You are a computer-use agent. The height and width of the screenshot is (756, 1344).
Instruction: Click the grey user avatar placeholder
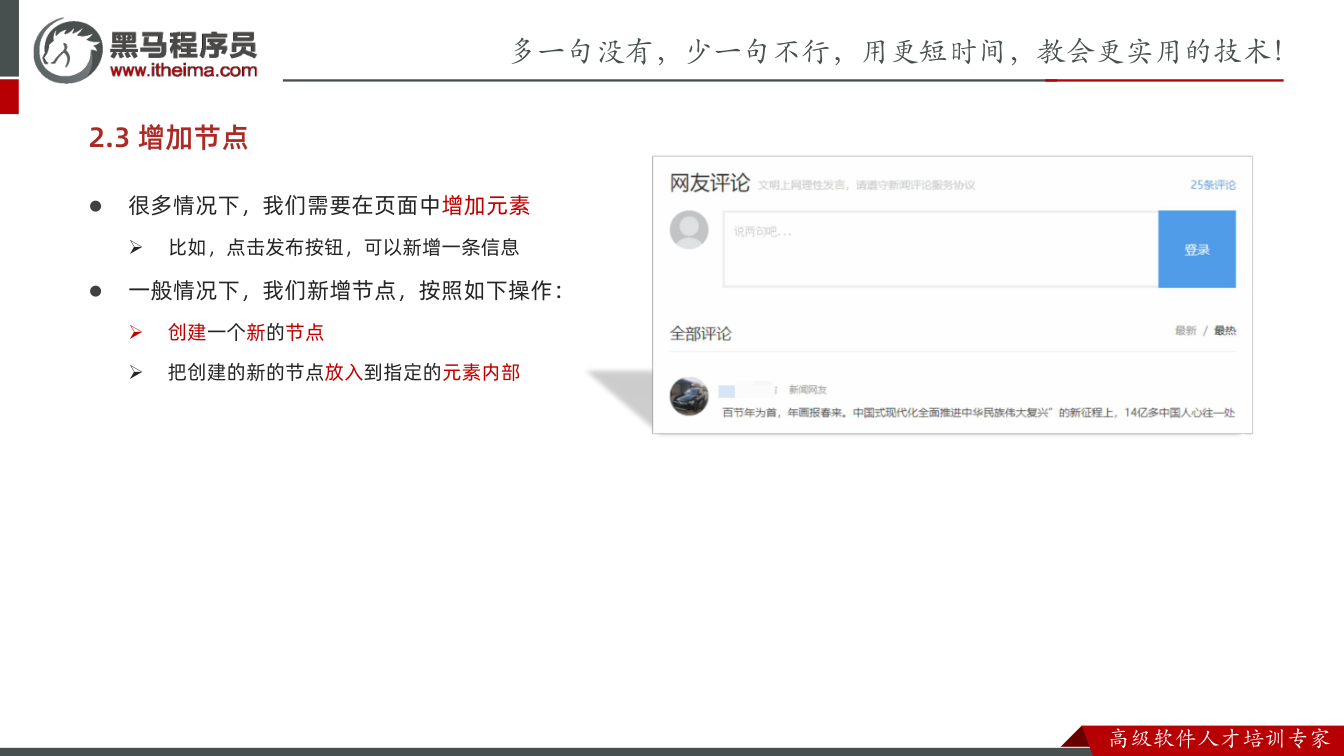(x=689, y=230)
